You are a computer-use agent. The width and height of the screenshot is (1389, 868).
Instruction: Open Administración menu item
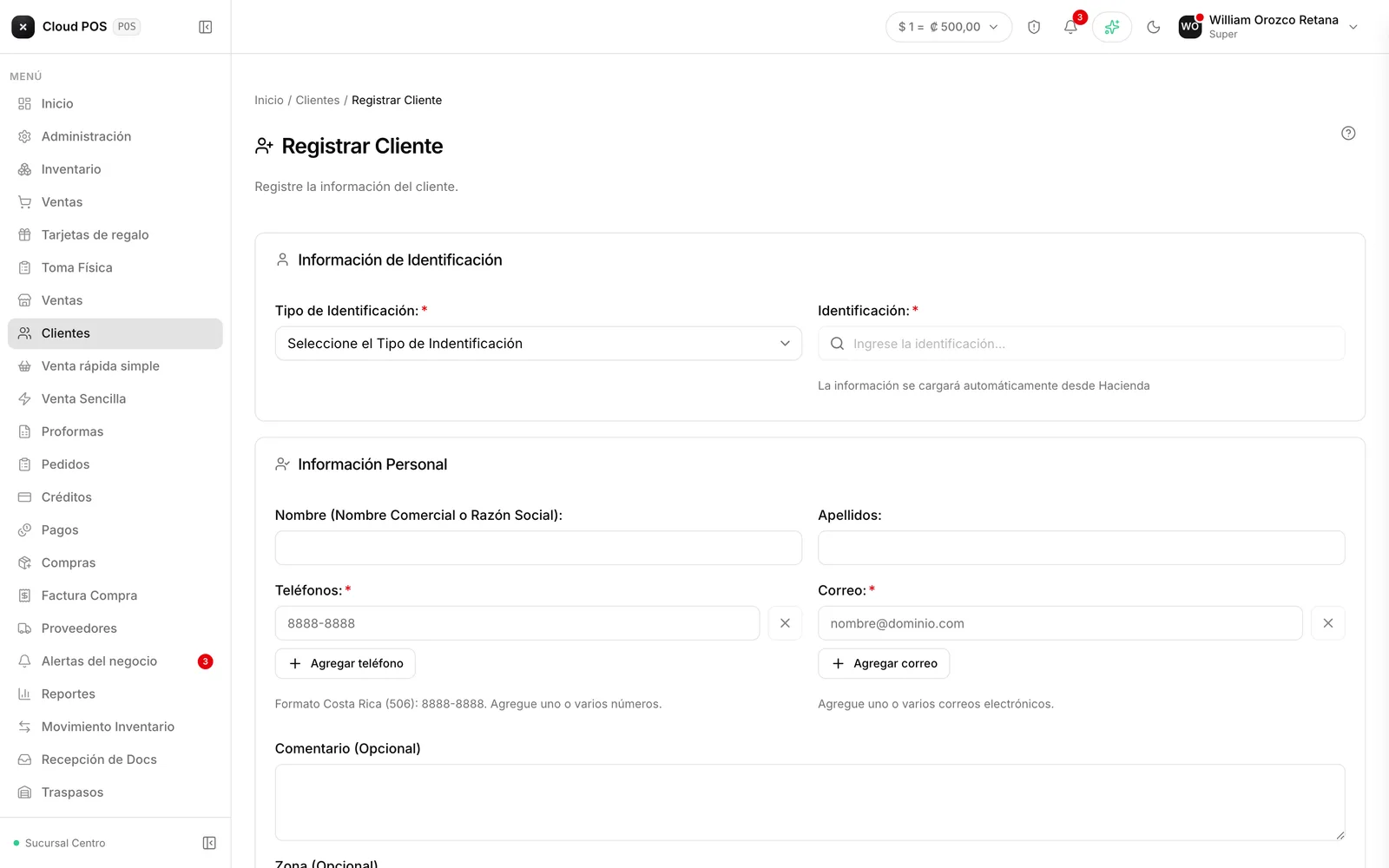click(x=115, y=136)
